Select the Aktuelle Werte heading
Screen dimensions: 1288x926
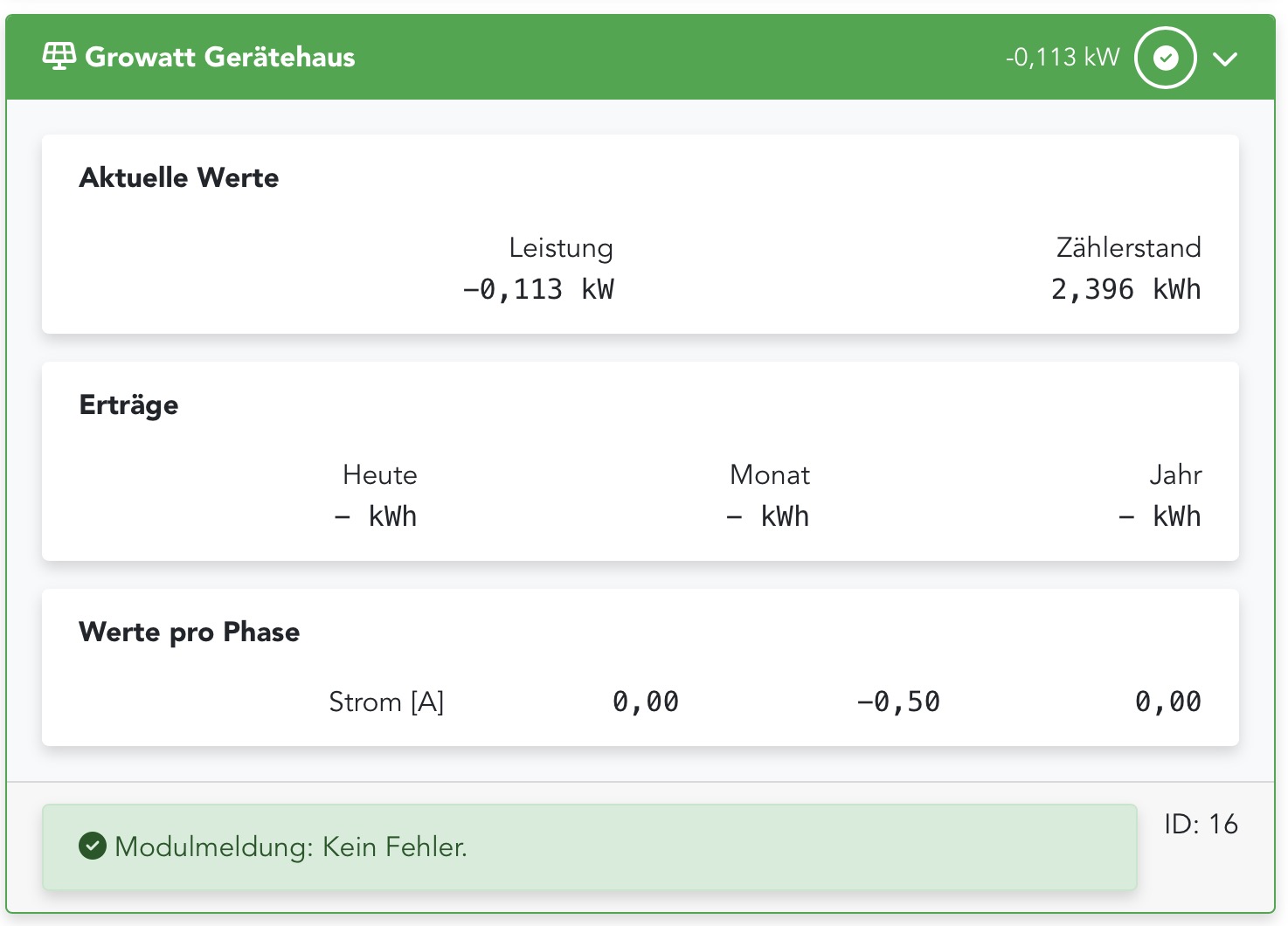click(x=179, y=177)
